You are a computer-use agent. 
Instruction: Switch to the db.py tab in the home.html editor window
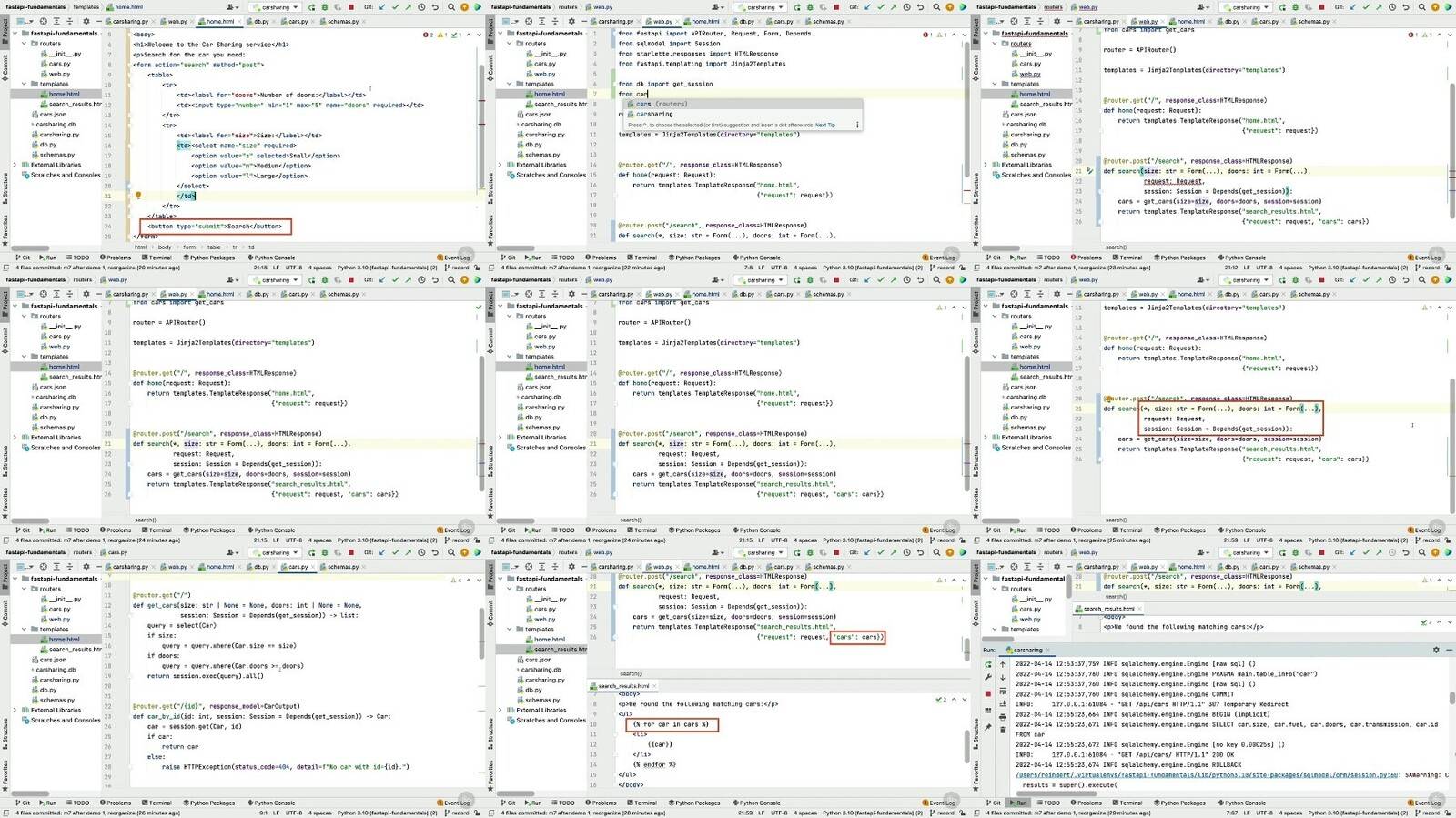pos(260,21)
